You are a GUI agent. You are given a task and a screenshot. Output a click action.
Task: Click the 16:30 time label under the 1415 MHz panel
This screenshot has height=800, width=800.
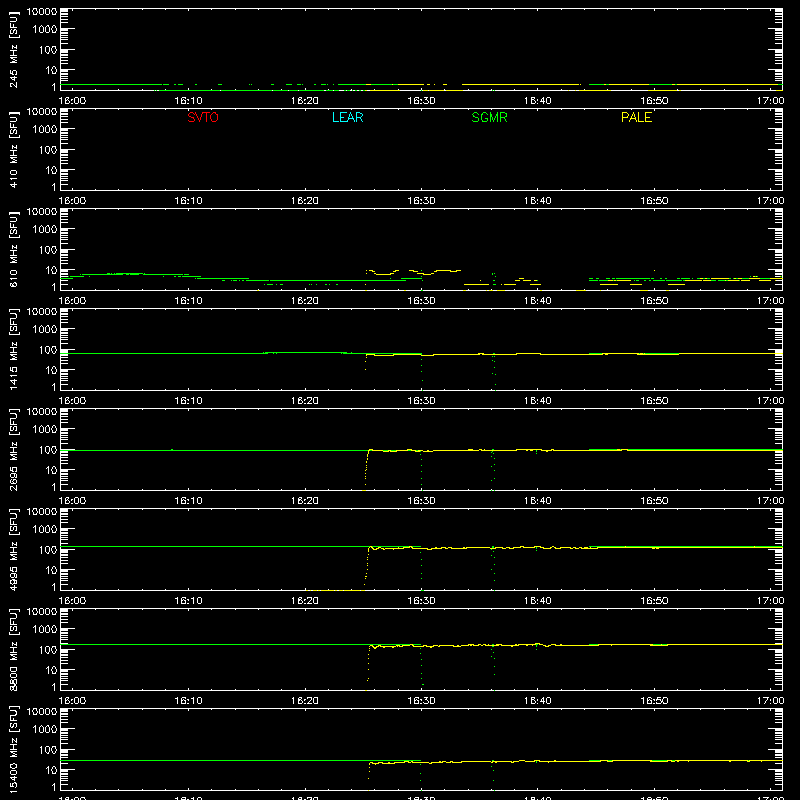421,401
